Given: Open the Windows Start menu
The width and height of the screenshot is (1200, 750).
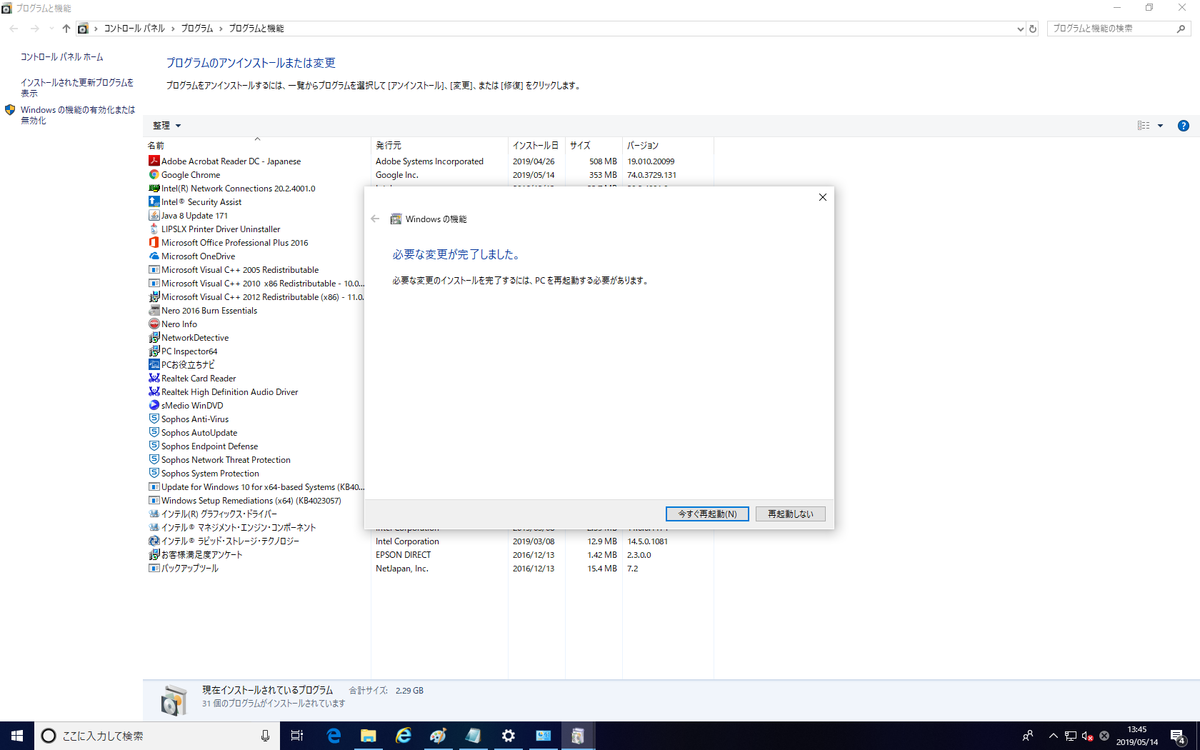Looking at the screenshot, I should (x=17, y=736).
